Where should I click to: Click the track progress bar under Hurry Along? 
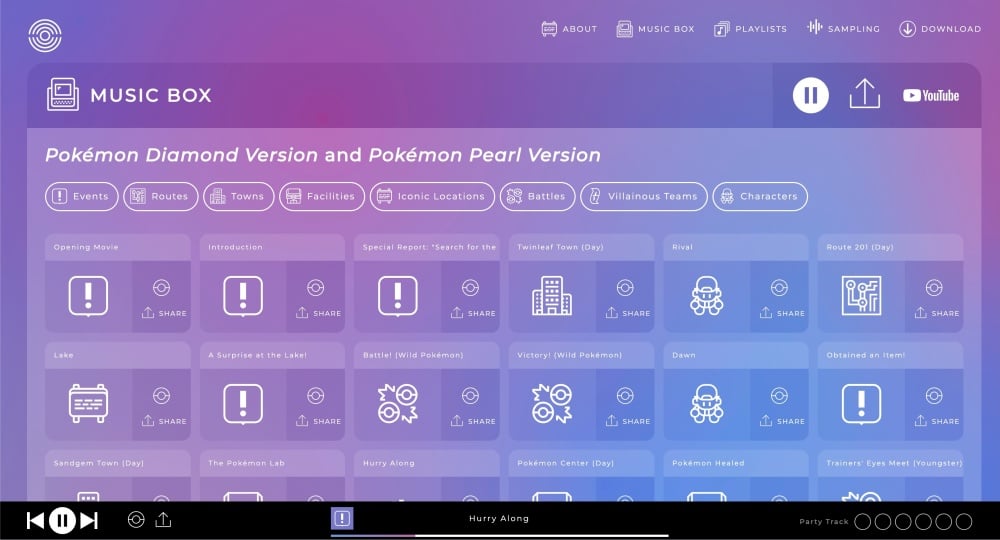tap(500, 535)
